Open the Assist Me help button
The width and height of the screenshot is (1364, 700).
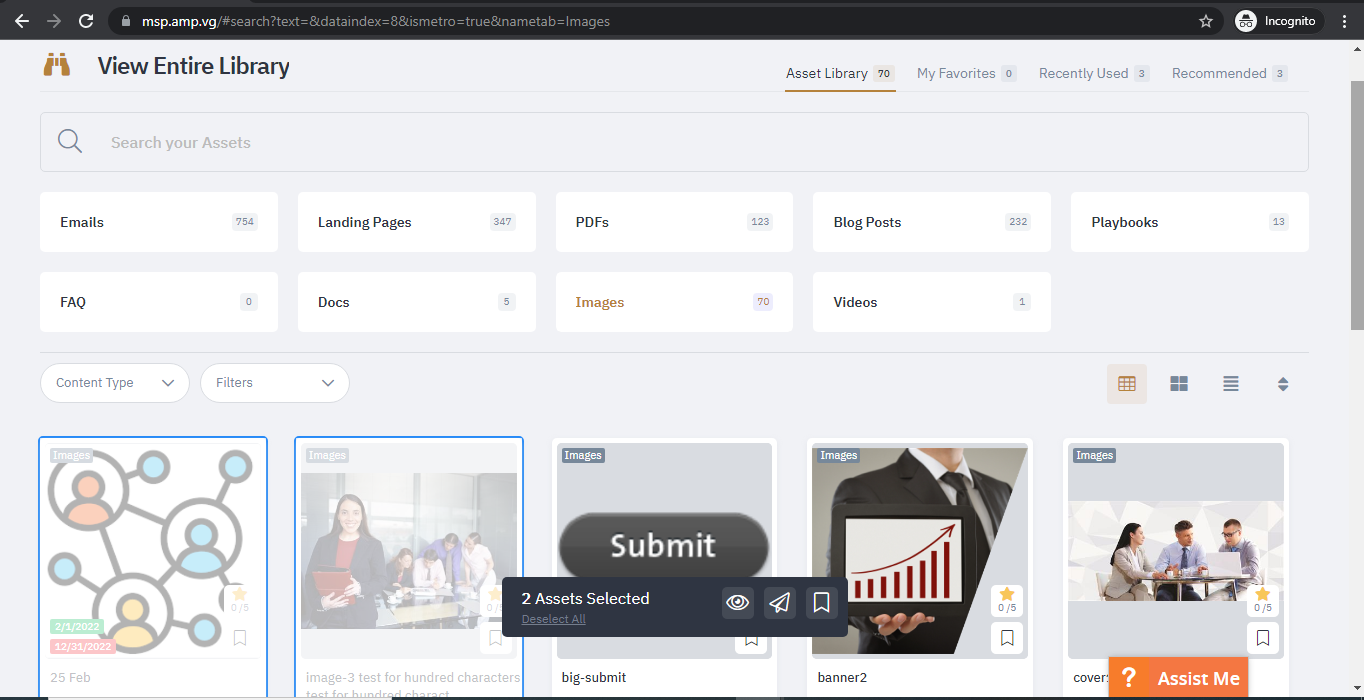[x=1179, y=678]
